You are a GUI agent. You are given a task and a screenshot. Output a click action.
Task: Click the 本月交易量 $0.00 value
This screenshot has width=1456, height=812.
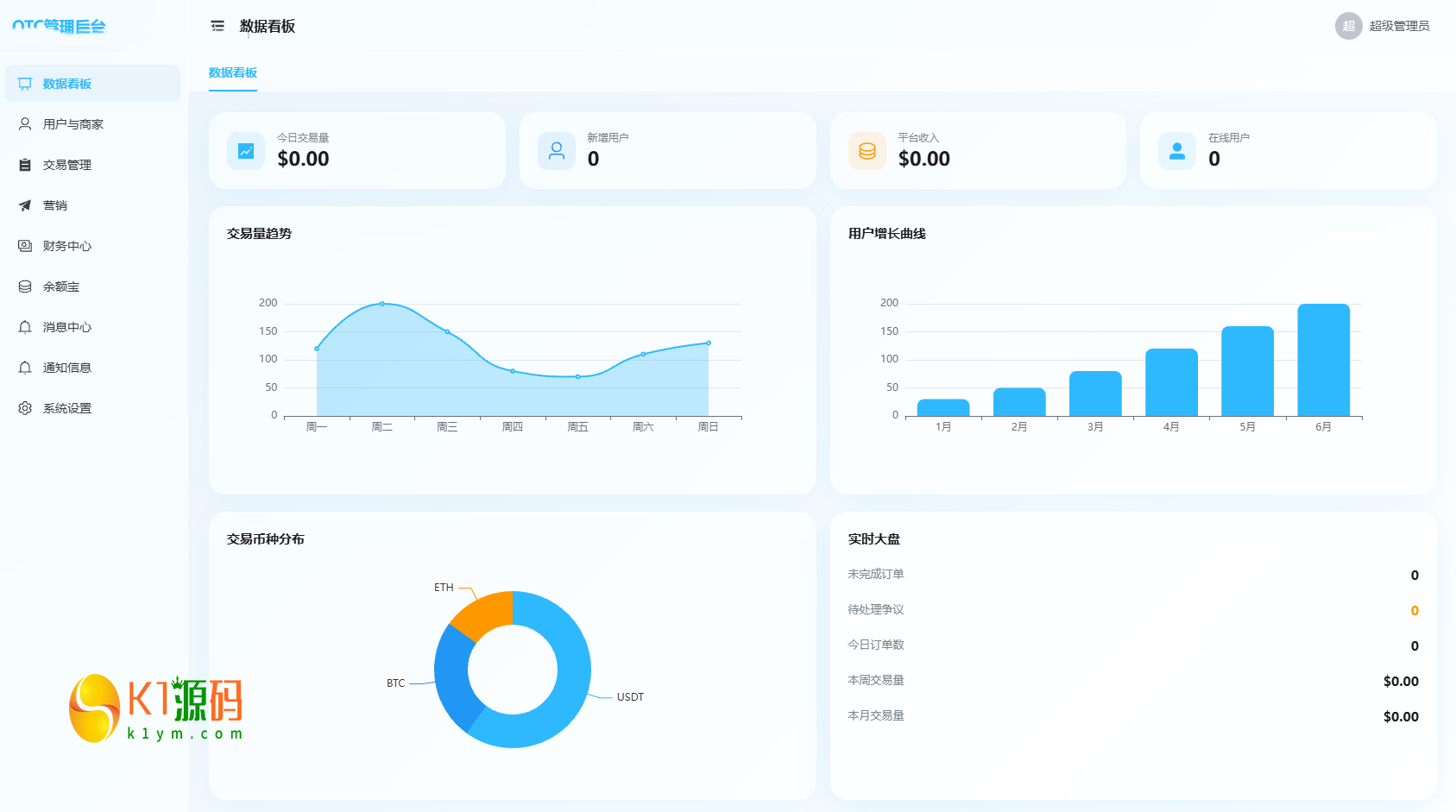coord(1401,716)
